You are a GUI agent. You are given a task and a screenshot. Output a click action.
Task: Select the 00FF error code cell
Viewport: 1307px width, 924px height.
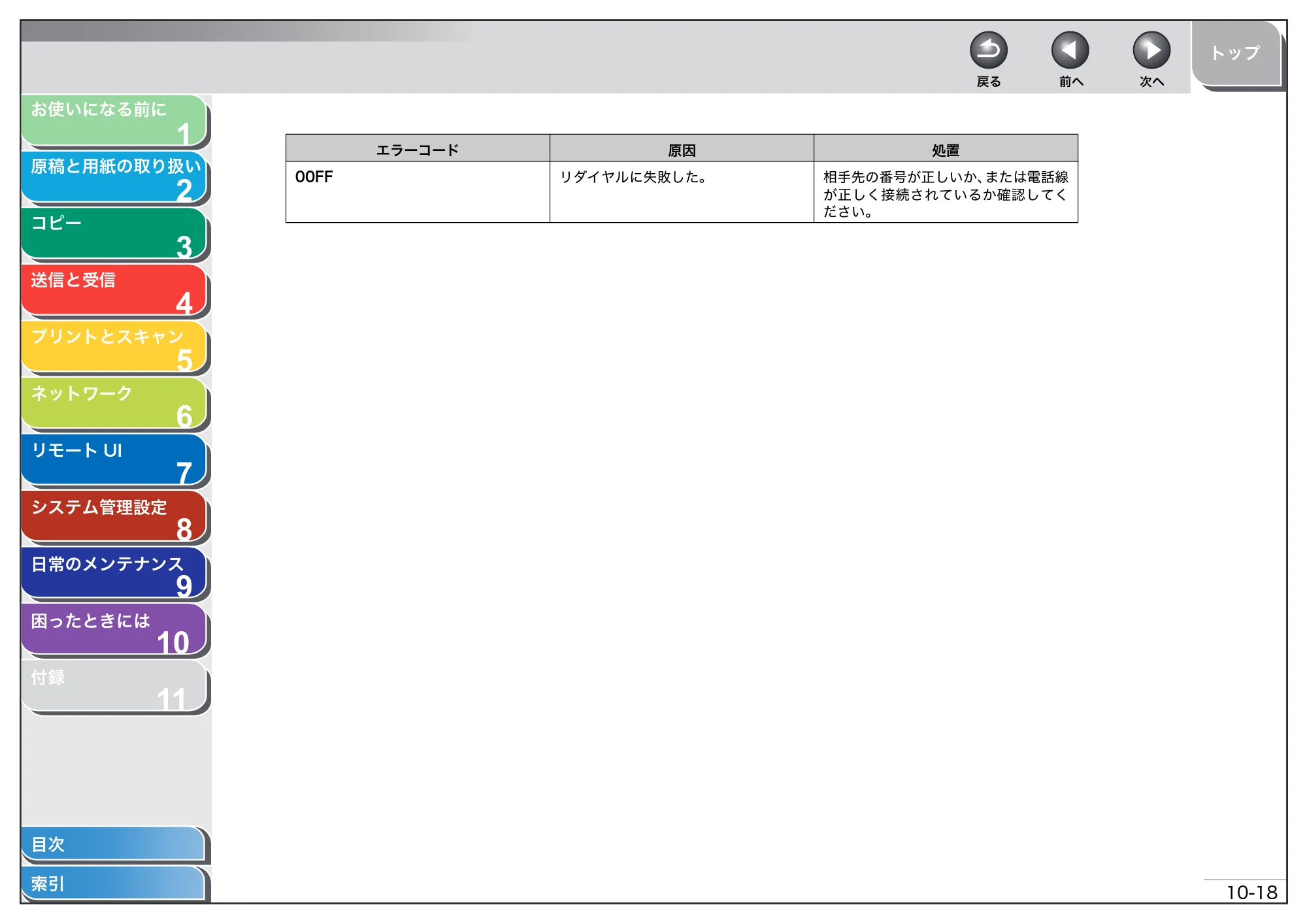pos(418,192)
